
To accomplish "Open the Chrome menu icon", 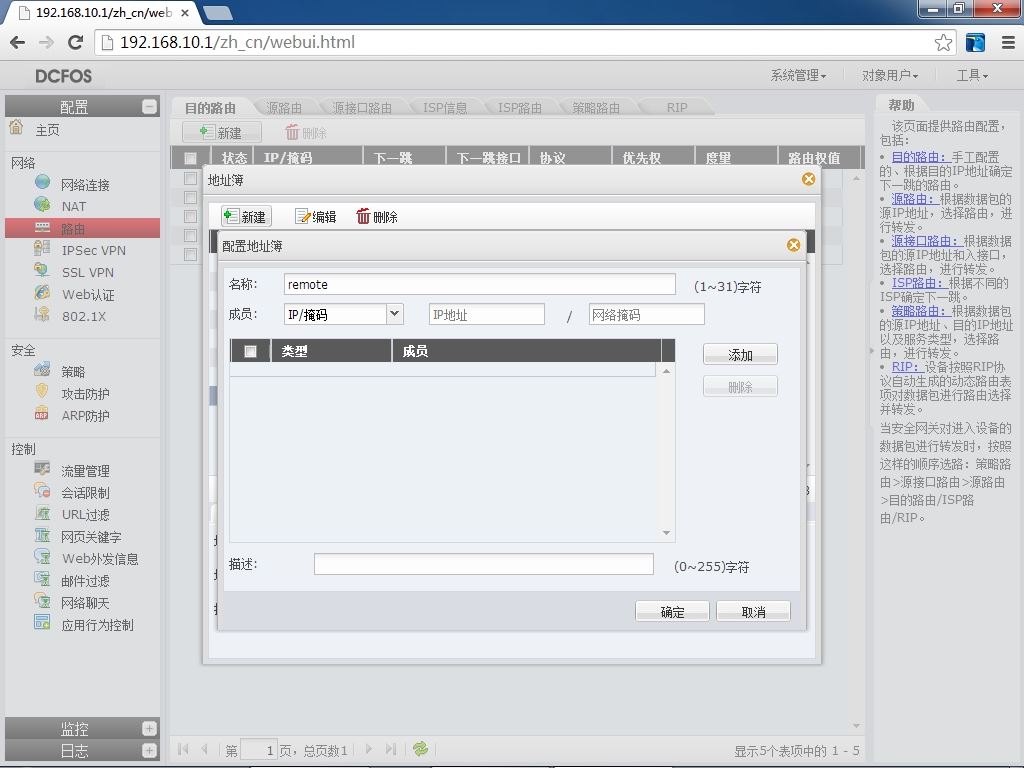I will (x=1008, y=42).
